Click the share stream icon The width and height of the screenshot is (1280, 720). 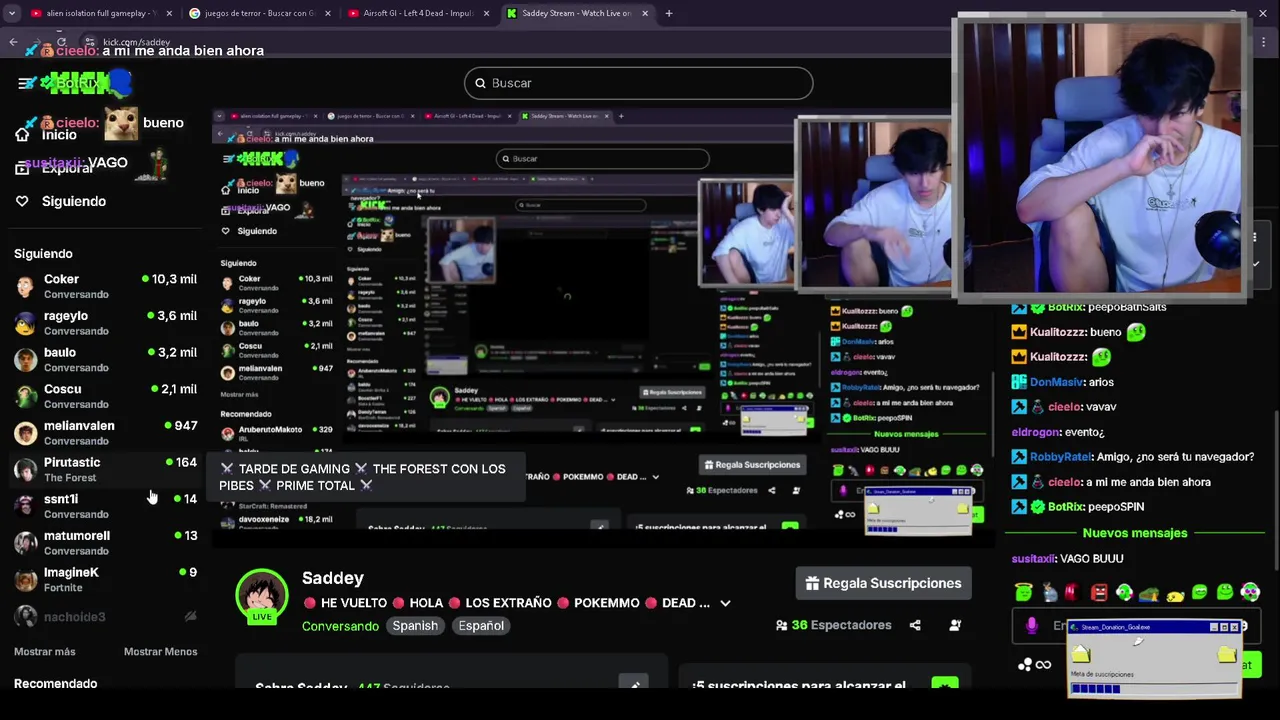click(x=915, y=625)
